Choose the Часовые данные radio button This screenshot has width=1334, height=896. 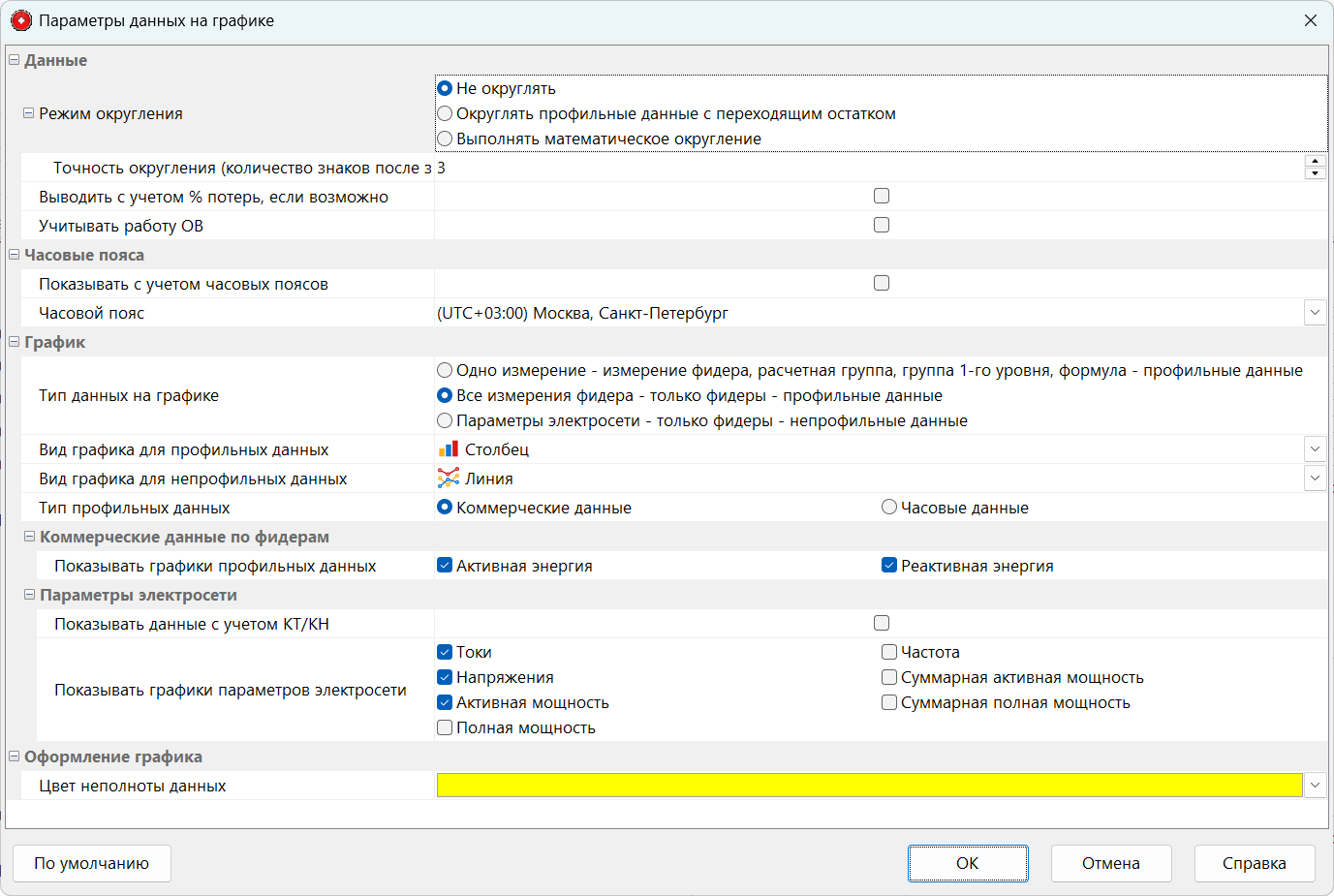[x=888, y=508]
